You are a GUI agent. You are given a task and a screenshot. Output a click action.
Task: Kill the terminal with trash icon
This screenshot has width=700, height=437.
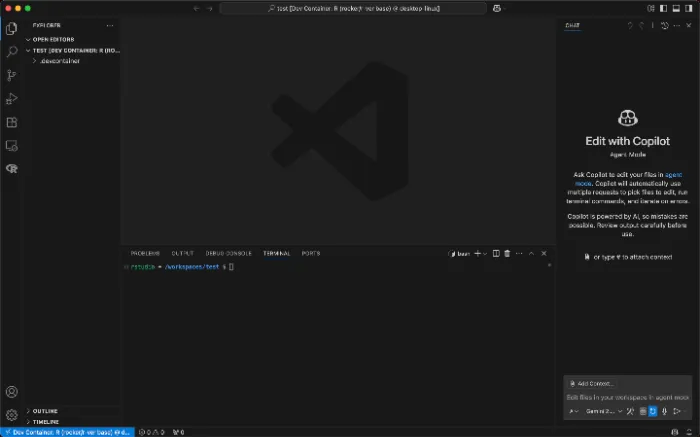pyautogui.click(x=507, y=253)
